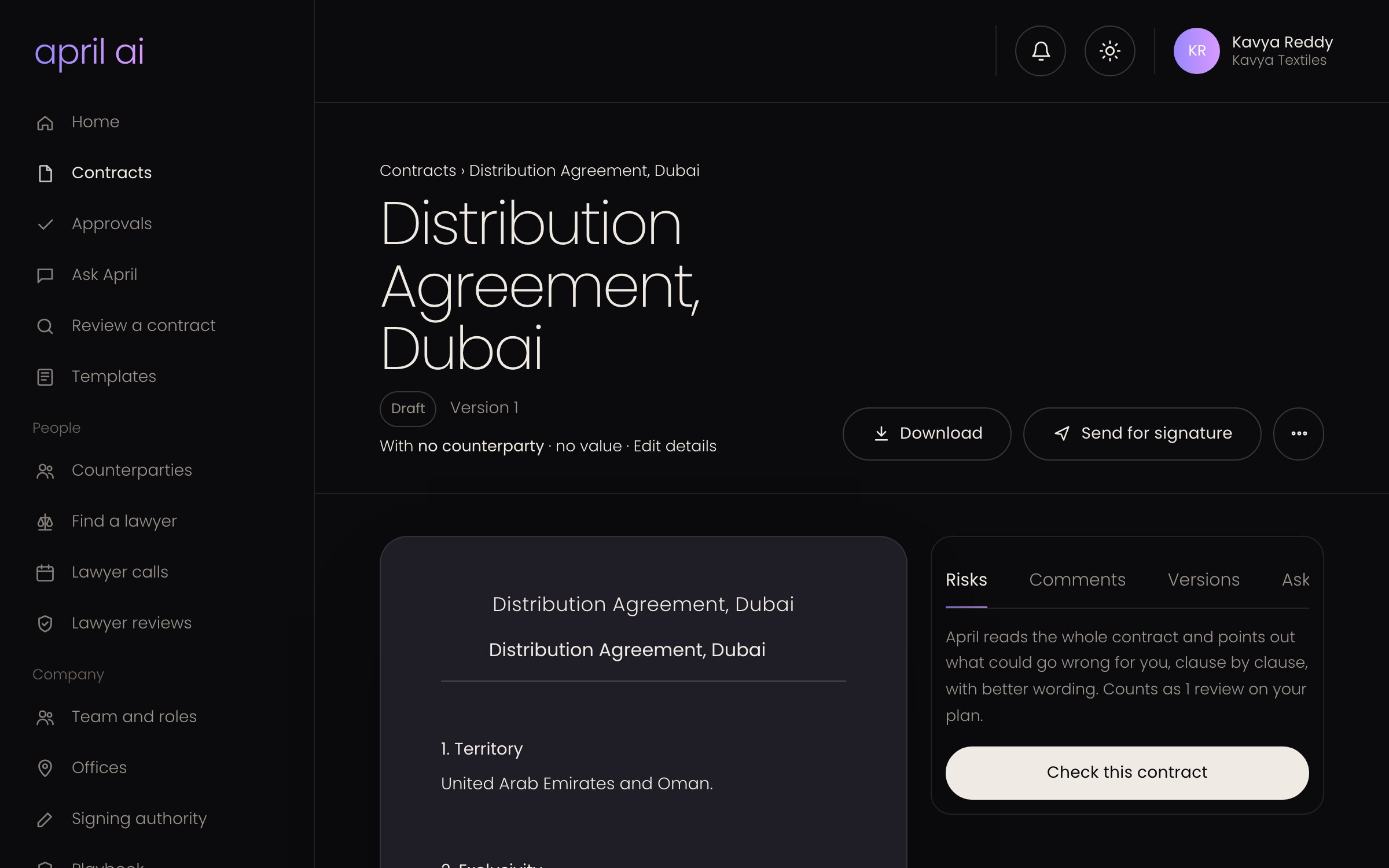Image resolution: width=1389 pixels, height=868 pixels.
Task: Click the Templates page icon
Action: click(x=45, y=377)
